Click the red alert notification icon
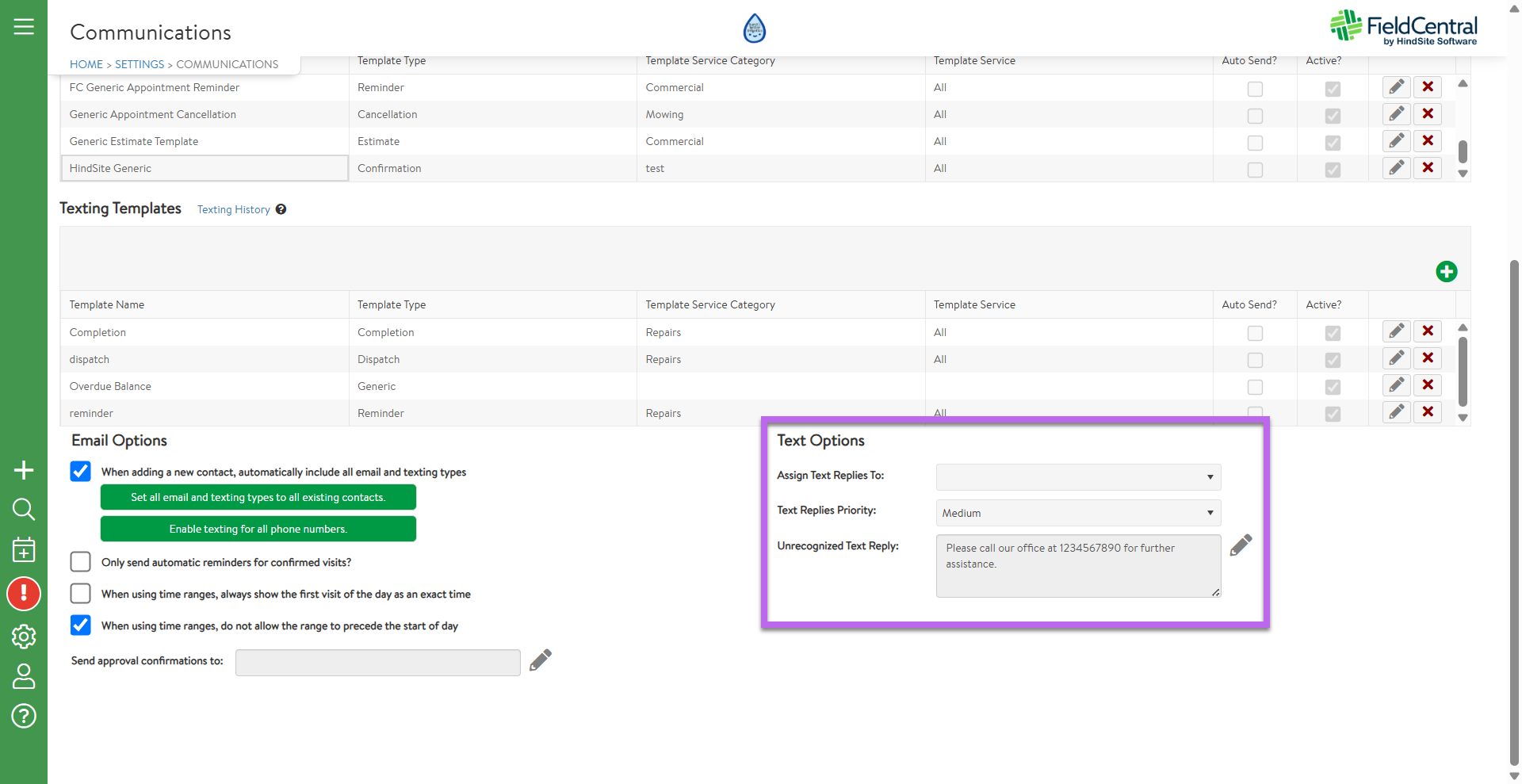Viewport: 1522px width, 784px height. pyautogui.click(x=24, y=594)
